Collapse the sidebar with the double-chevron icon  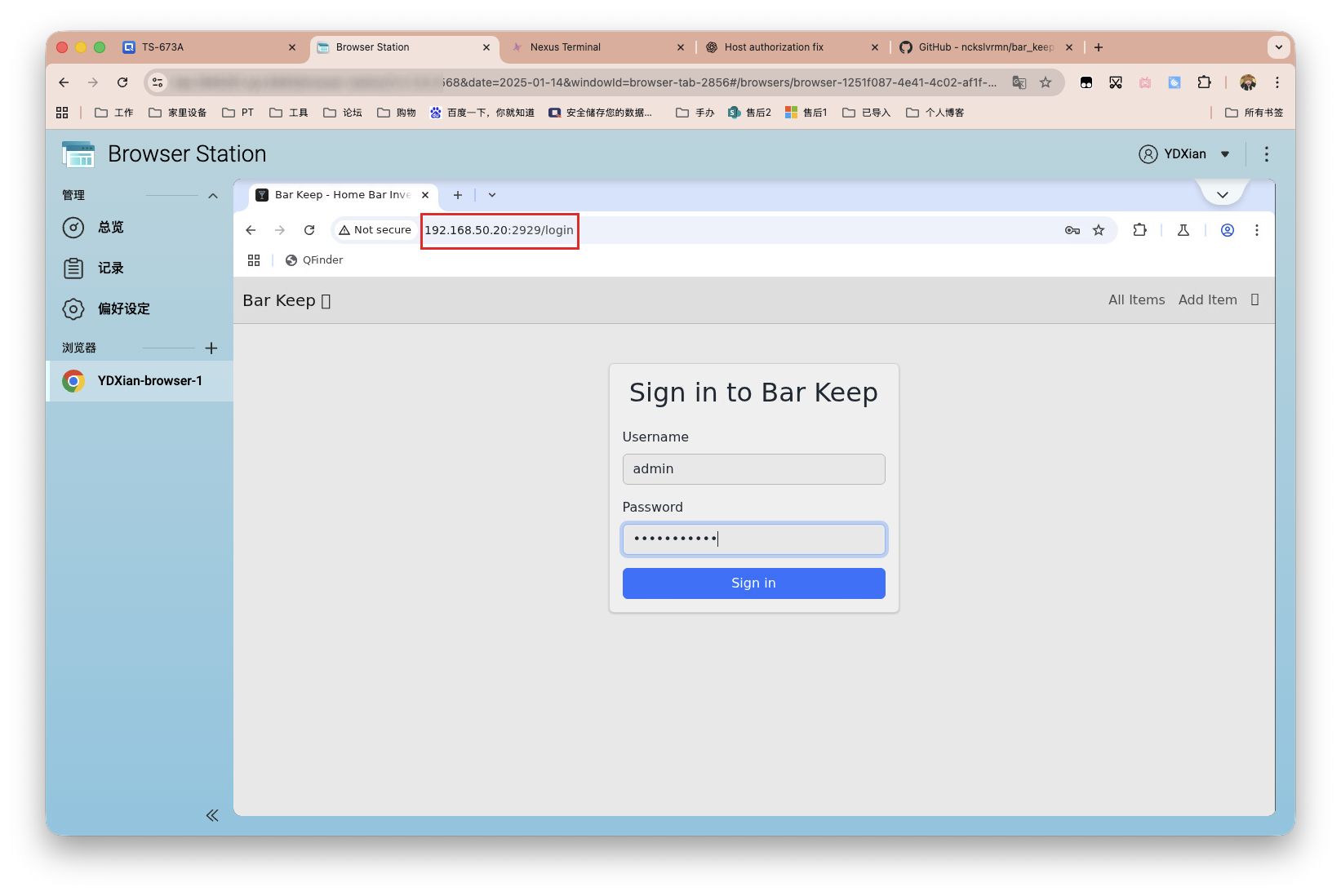(212, 815)
